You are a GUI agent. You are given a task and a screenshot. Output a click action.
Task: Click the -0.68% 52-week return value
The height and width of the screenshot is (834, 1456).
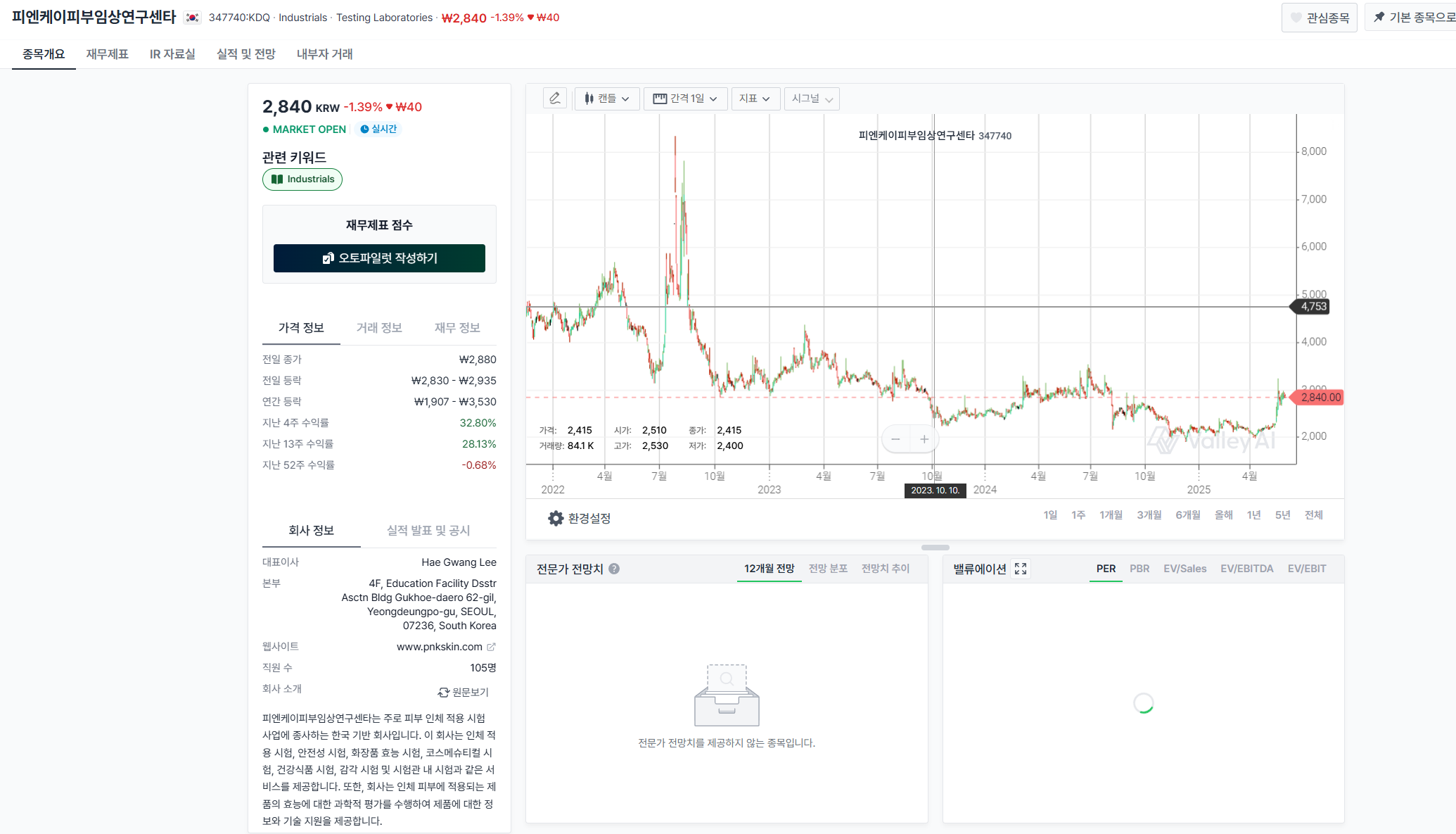pyautogui.click(x=479, y=465)
